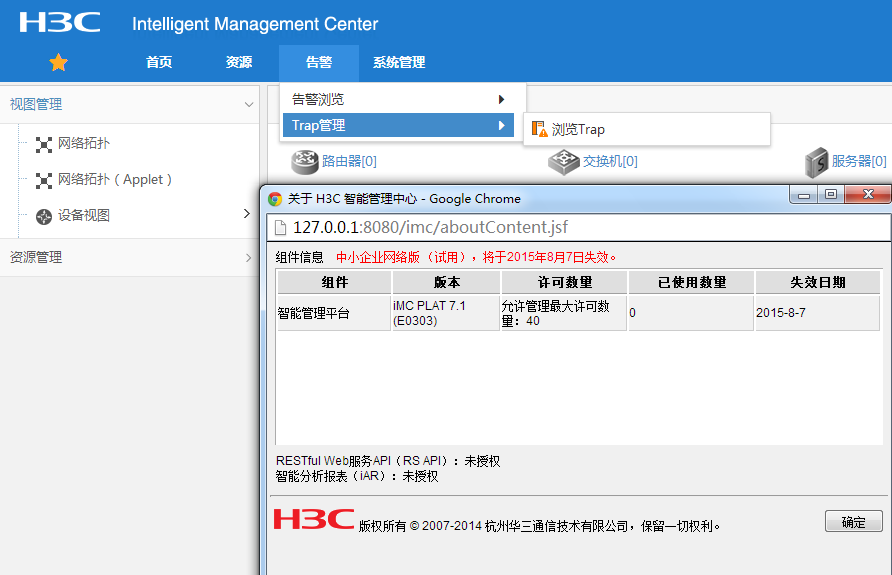
Task: Maximize the Chrome about popup window
Action: coord(831,195)
